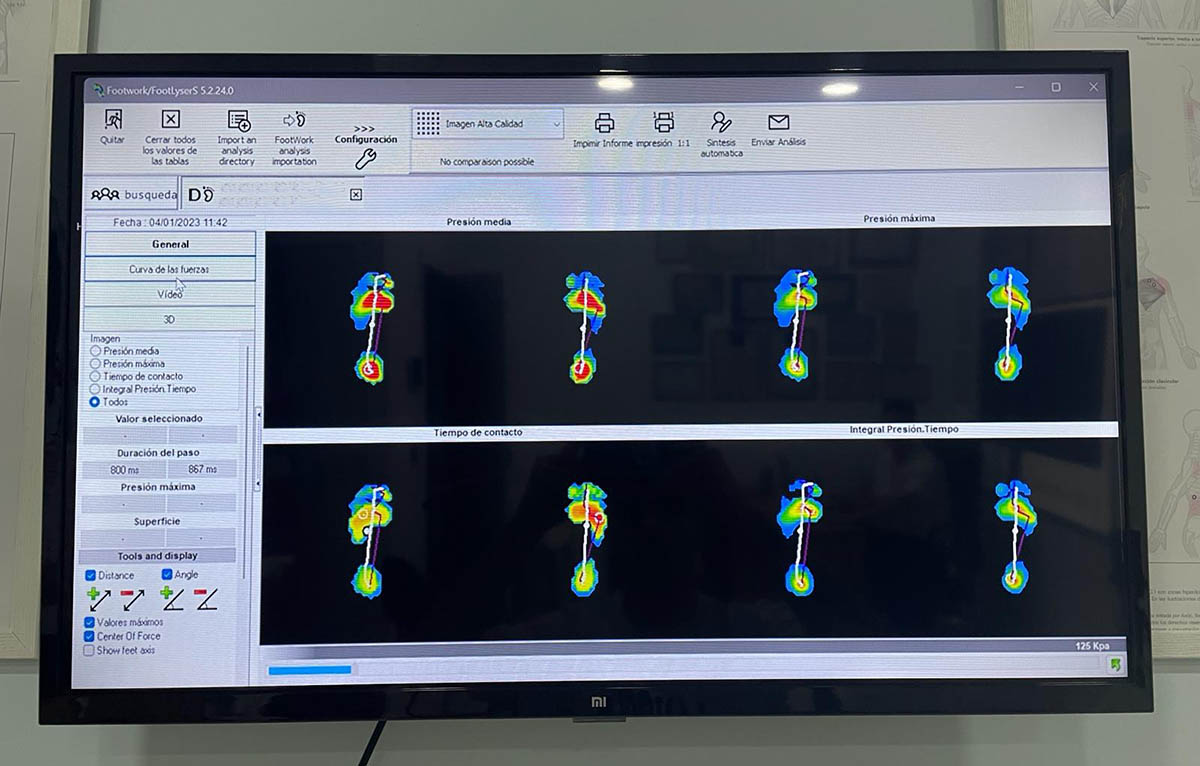Click Cerrar todos los valores icon
The image size is (1200, 766).
(171, 119)
